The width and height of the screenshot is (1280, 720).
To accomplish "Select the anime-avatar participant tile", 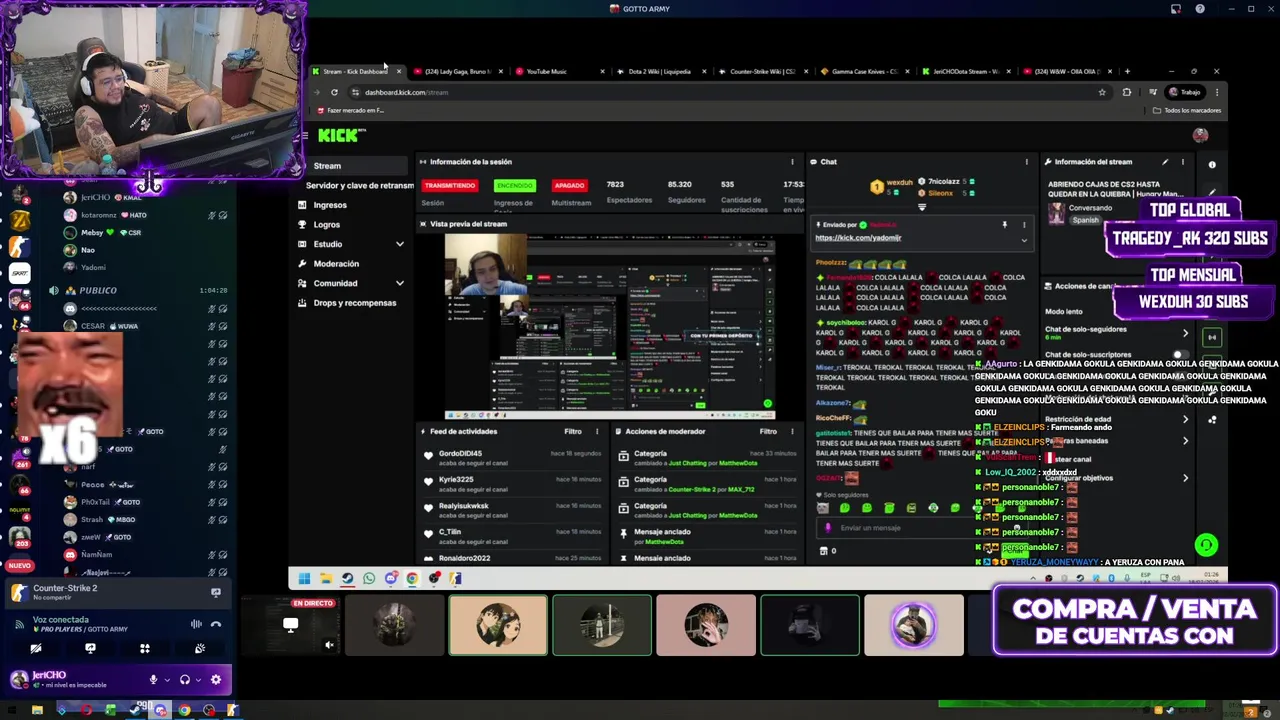I will [x=498, y=625].
